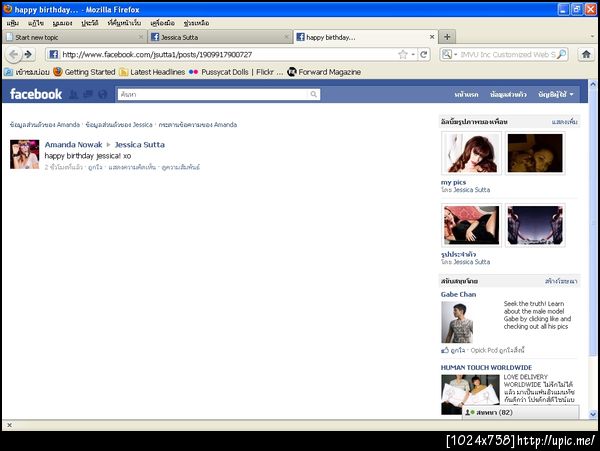This screenshot has width=600, height=451.
Task: Click the Facebook search magnifier button
Action: 314,94
